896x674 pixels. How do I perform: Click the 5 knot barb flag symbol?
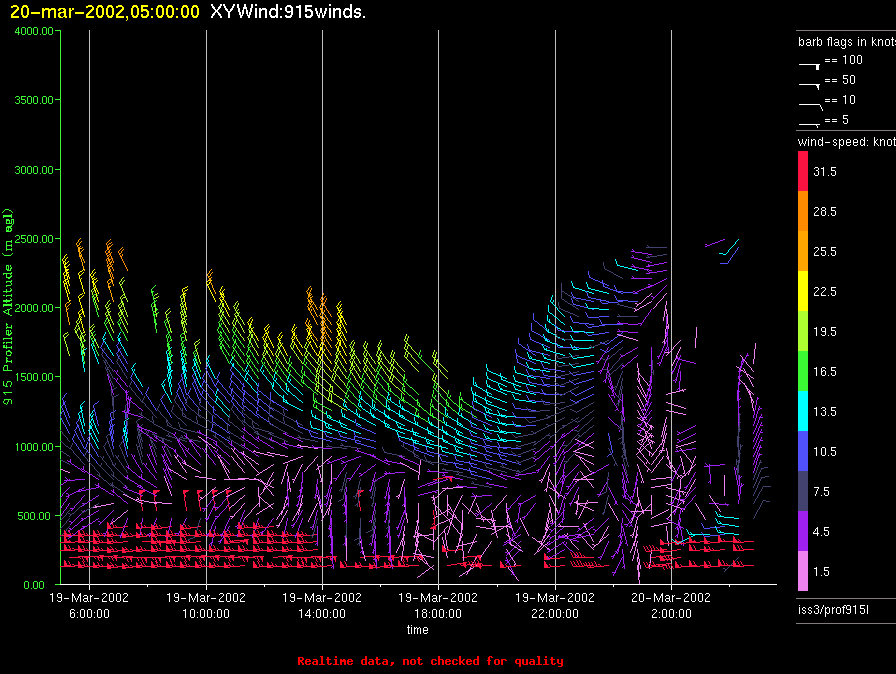pos(809,122)
